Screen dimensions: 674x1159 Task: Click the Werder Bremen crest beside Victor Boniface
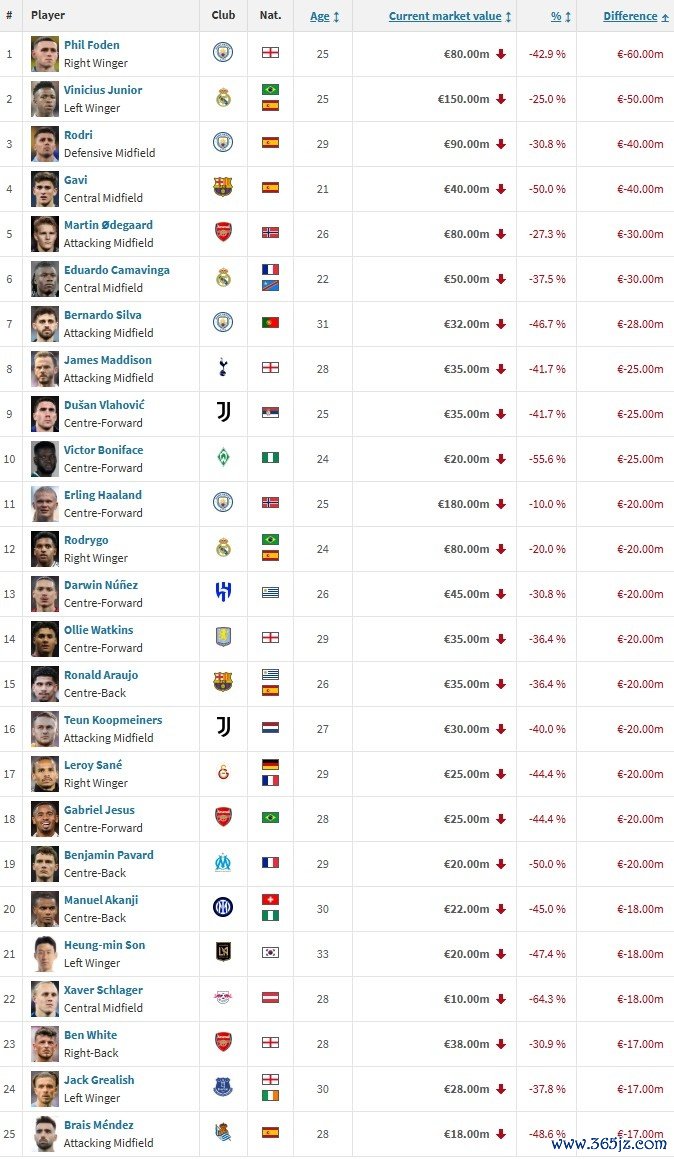click(x=223, y=458)
